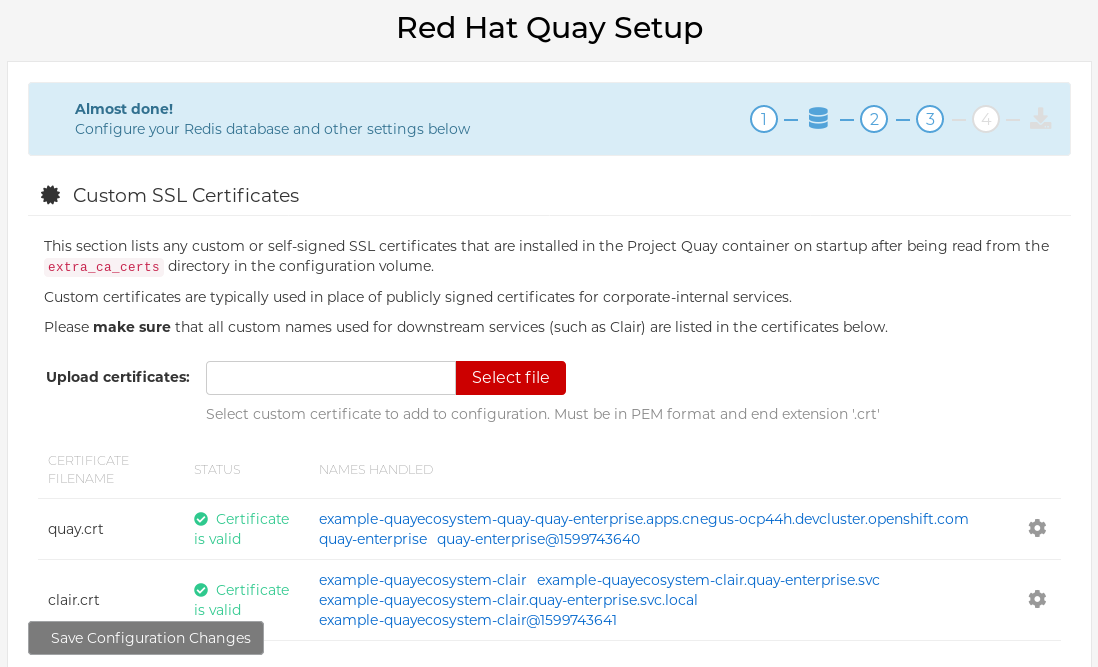Viewport: 1098px width, 667px height.
Task: Click the database step icon in the progress bar
Action: 818,118
